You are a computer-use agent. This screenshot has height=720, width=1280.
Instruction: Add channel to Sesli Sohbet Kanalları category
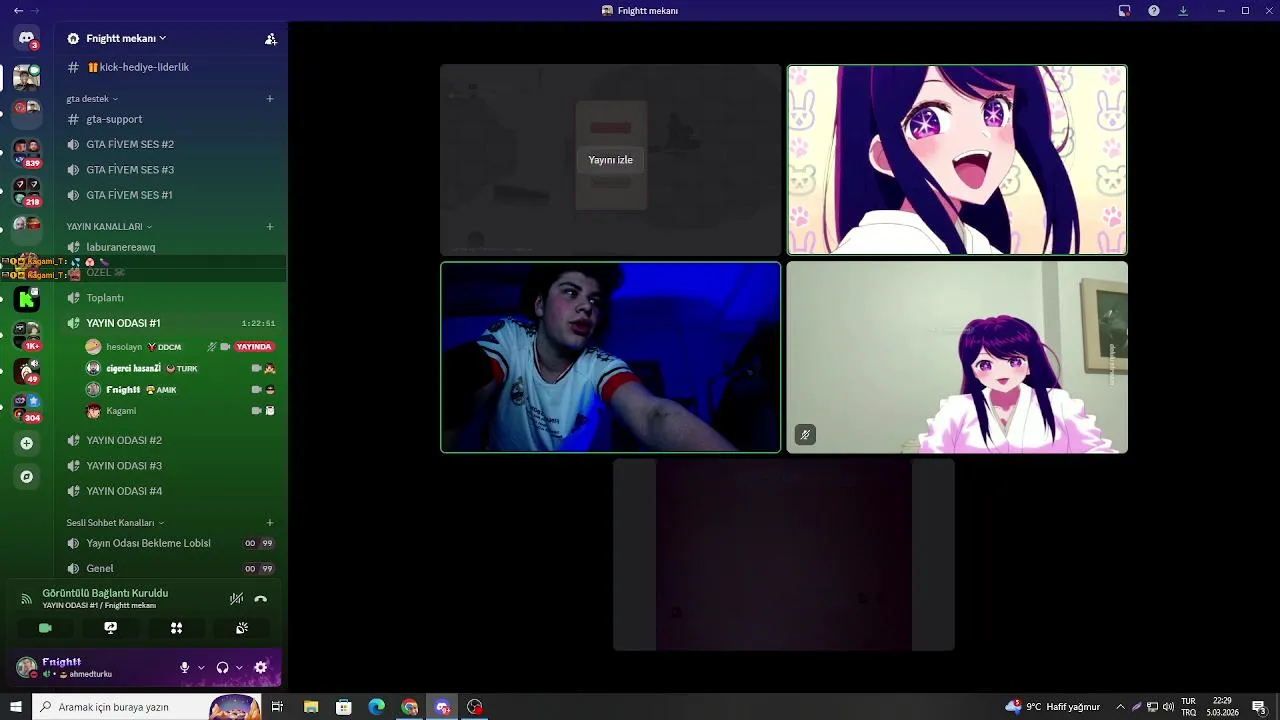(270, 522)
